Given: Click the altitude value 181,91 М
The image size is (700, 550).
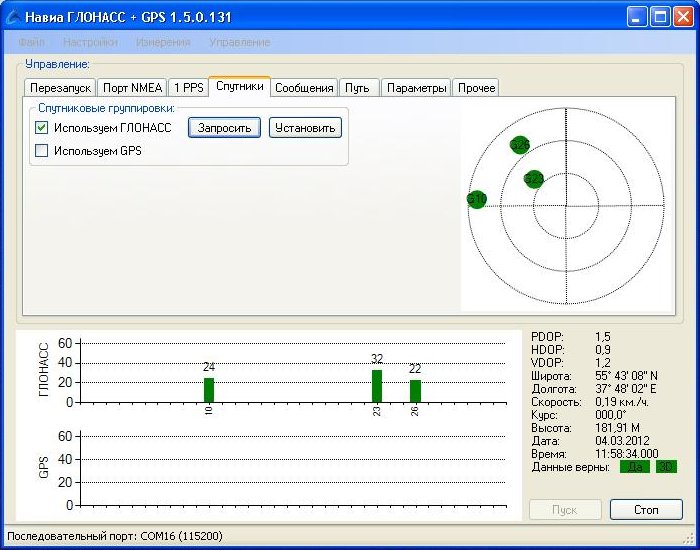Looking at the screenshot, I should pyautogui.click(x=617, y=428).
